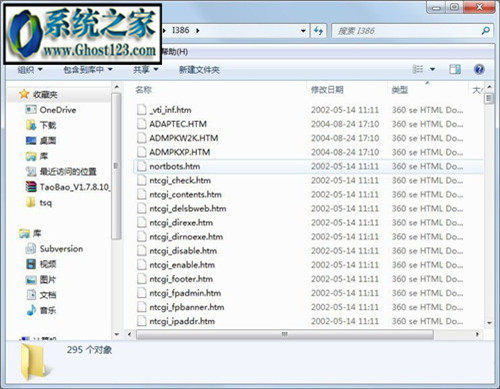Click the file list scroll-down arrow
This screenshot has height=389, width=500.
point(489,323)
